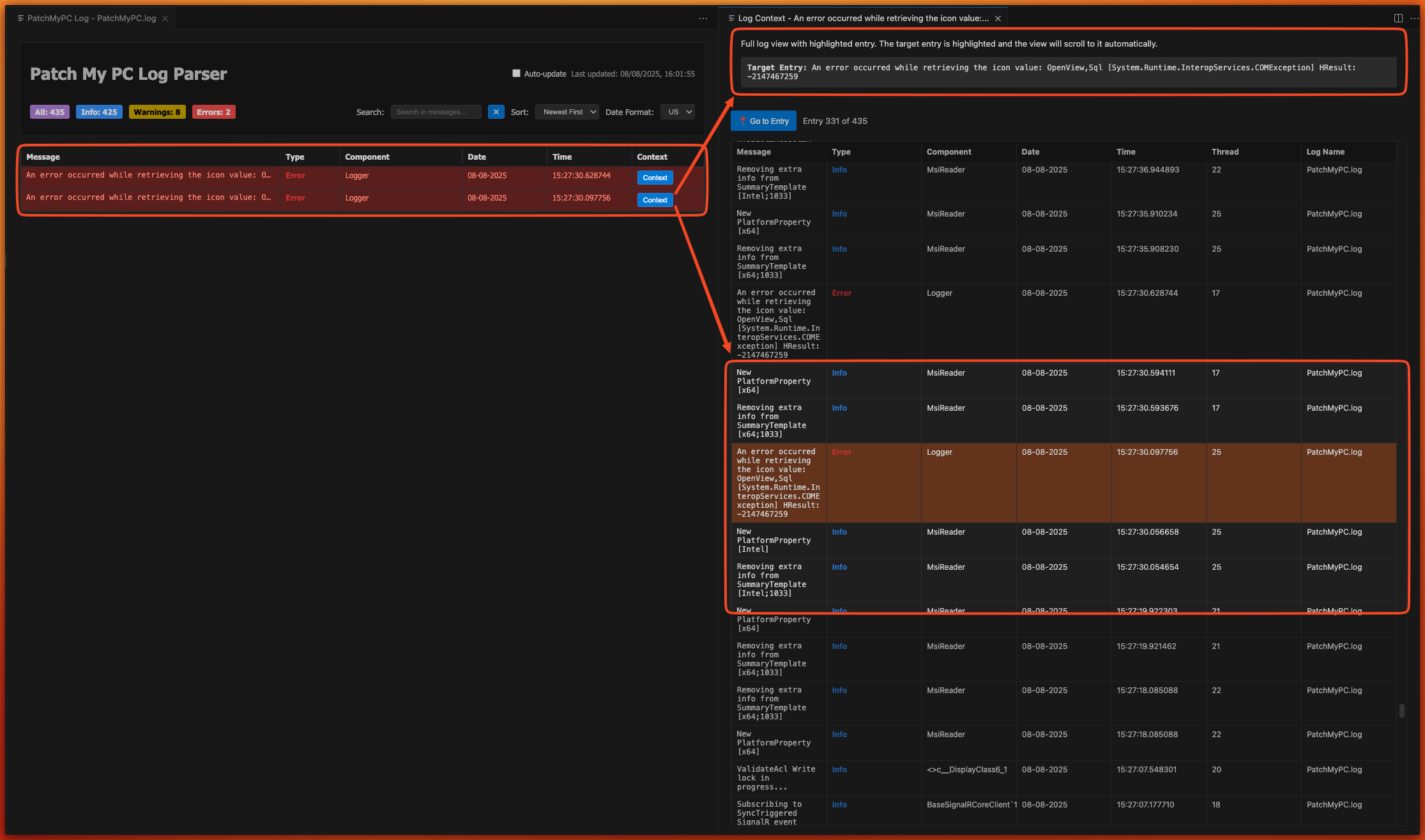The width and height of the screenshot is (1425, 840).
Task: Open the Sort Newest First dropdown
Action: pos(567,112)
